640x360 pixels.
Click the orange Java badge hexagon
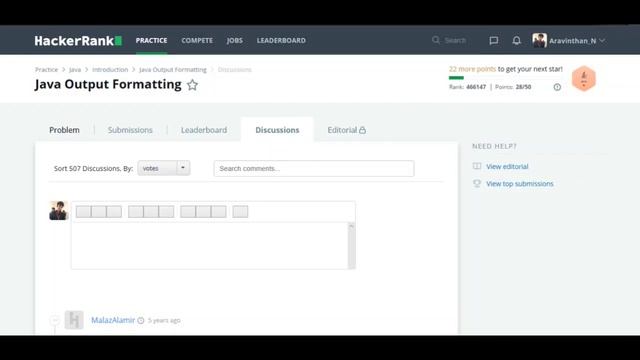584,78
